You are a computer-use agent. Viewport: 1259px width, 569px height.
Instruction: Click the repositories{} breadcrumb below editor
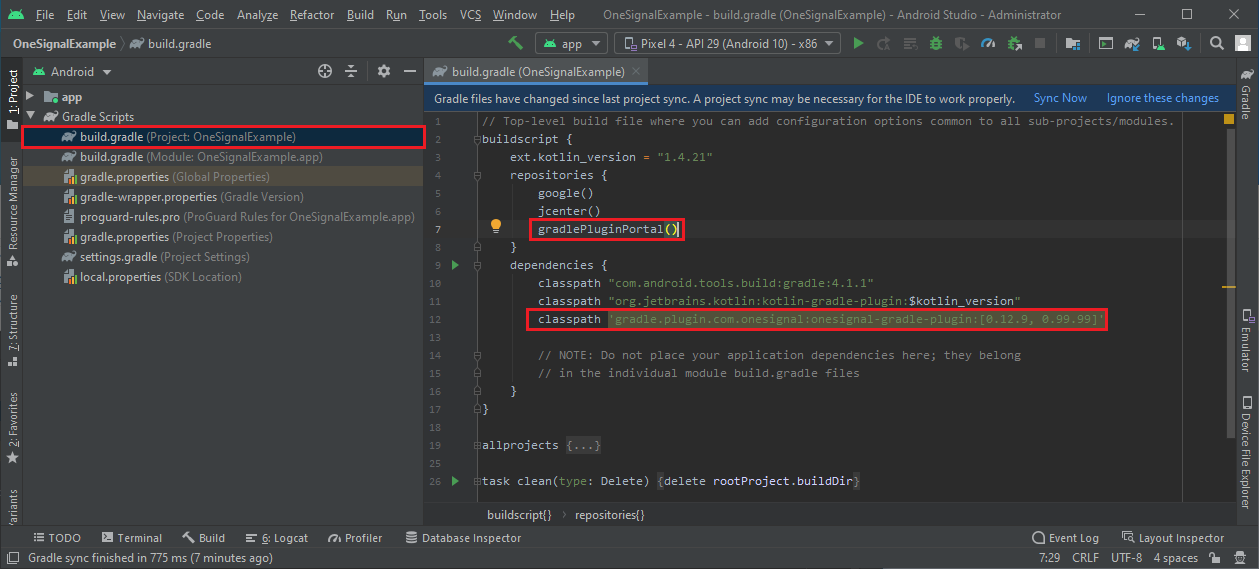tap(609, 515)
